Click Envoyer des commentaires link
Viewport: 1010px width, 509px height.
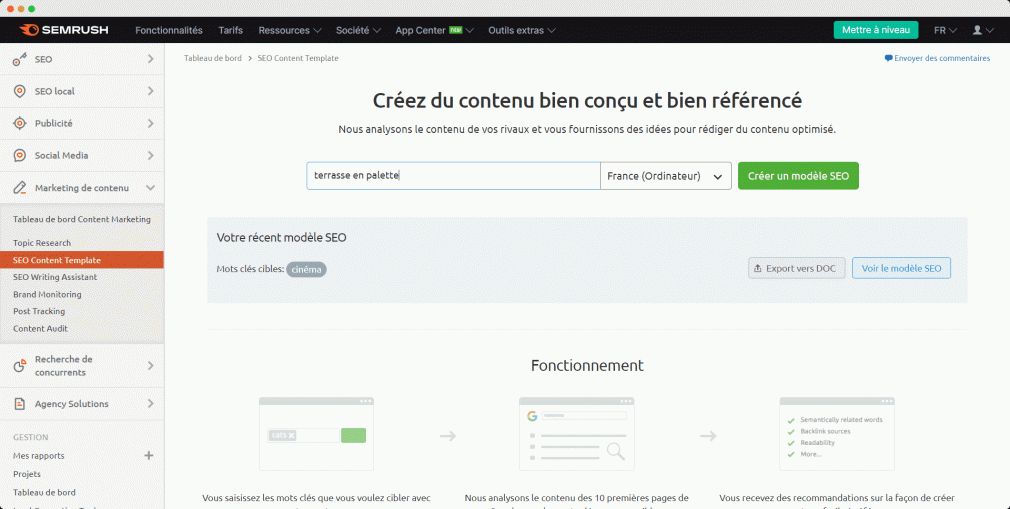(937, 58)
